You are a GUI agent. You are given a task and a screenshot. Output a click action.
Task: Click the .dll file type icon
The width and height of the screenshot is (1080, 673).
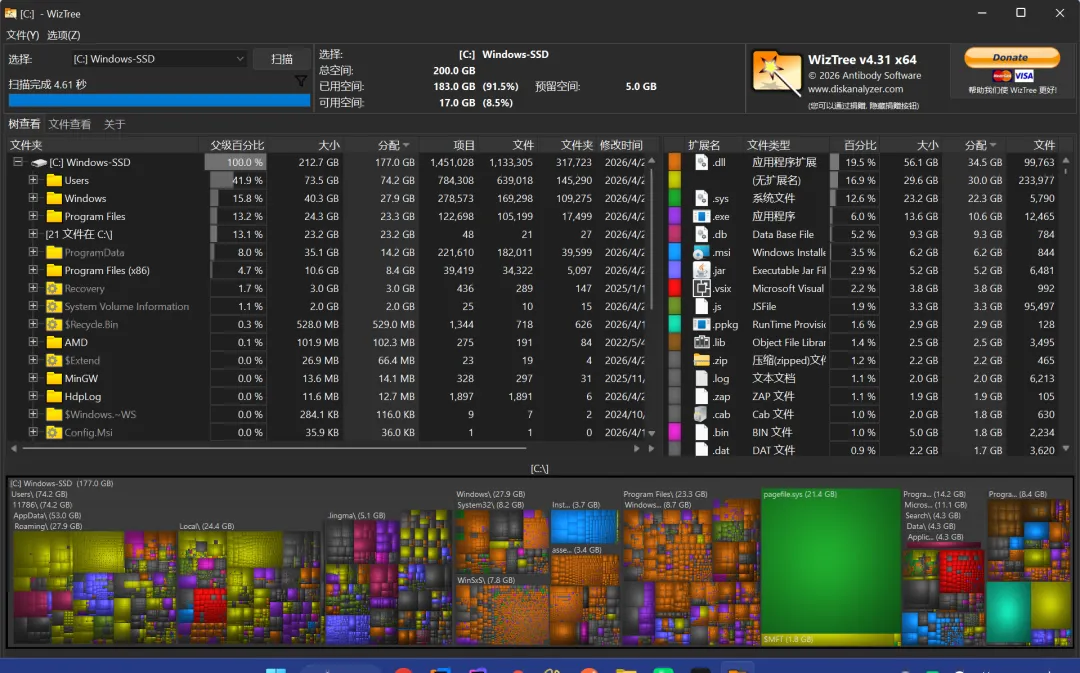[x=701, y=163]
